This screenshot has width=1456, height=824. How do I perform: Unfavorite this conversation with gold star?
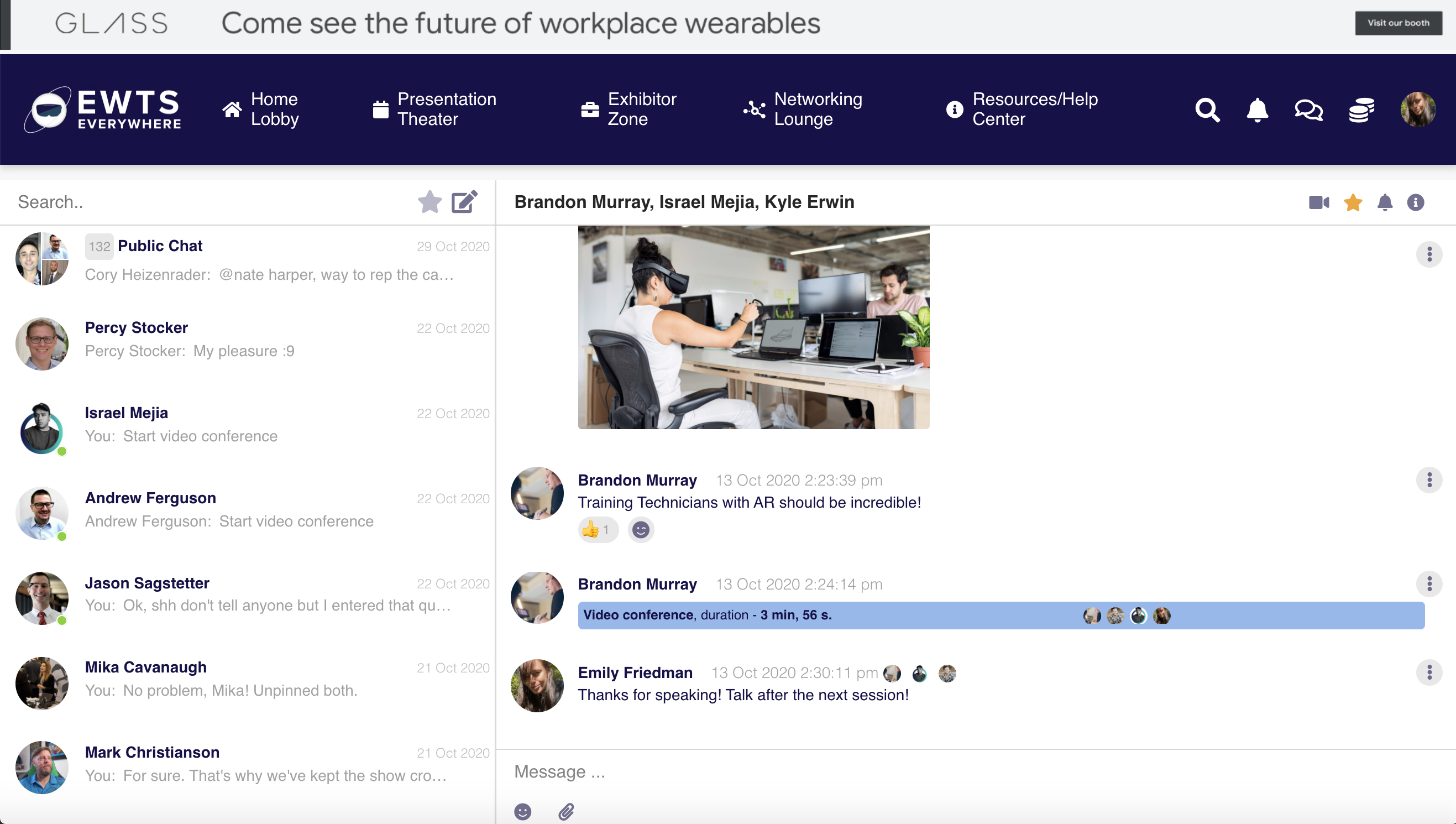[1353, 202]
